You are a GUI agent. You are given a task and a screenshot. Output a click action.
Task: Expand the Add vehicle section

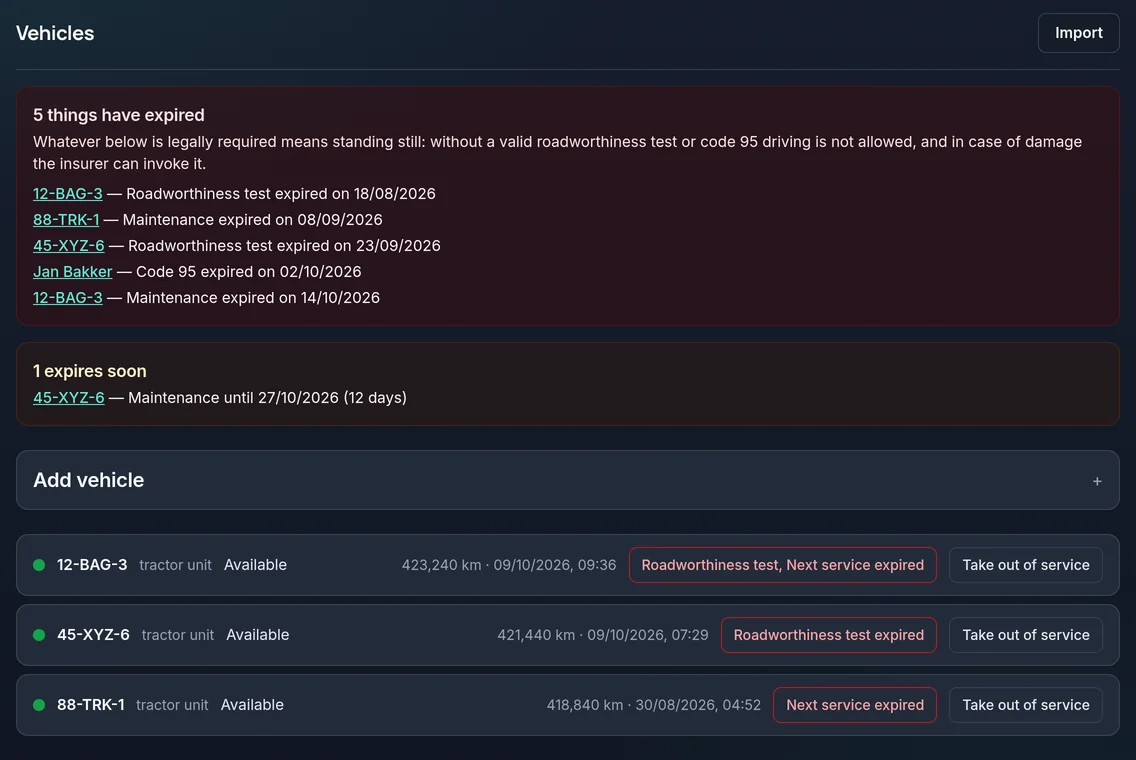(x=567, y=480)
